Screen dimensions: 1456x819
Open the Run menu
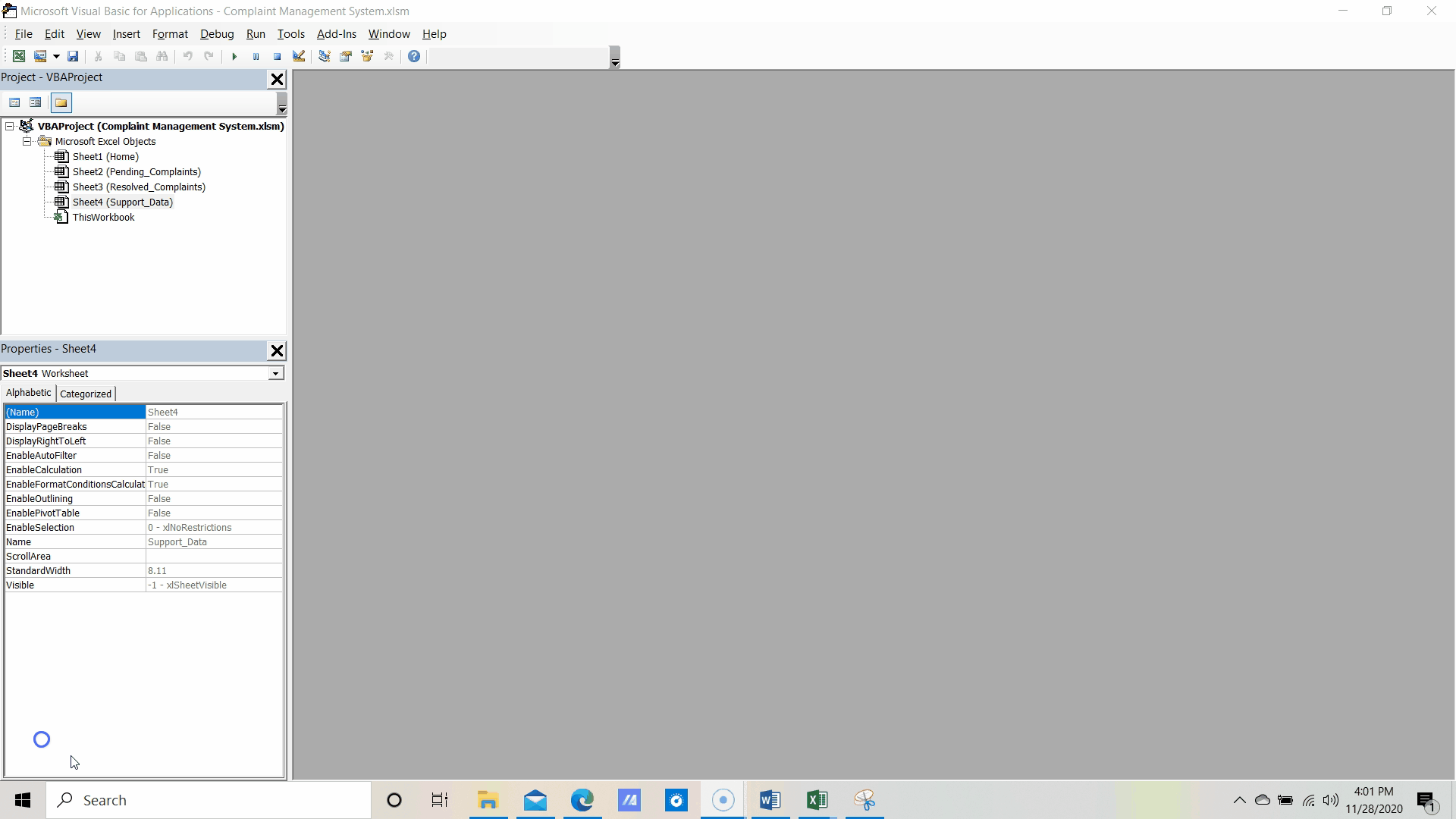(256, 34)
